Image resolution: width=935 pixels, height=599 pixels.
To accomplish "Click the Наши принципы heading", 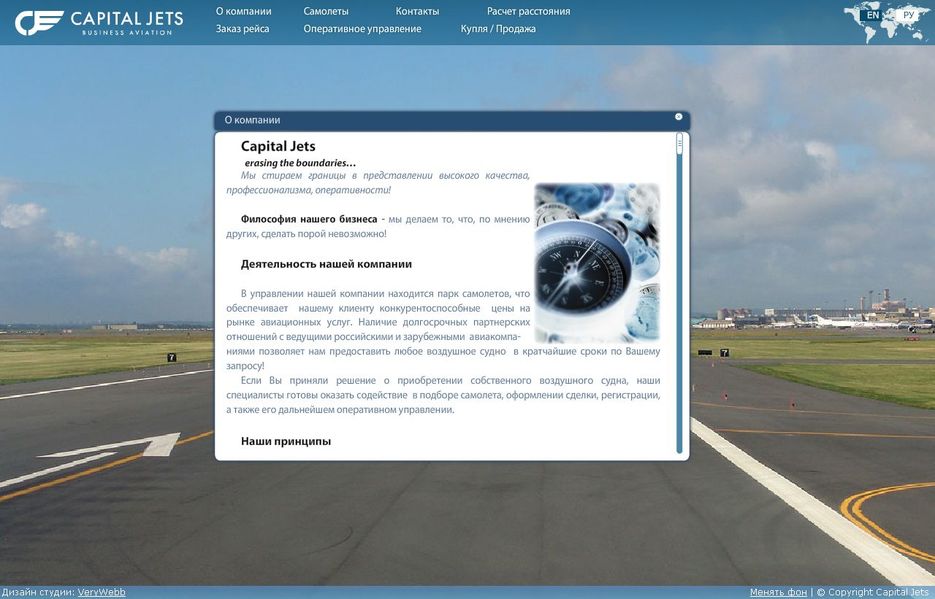I will point(286,441).
